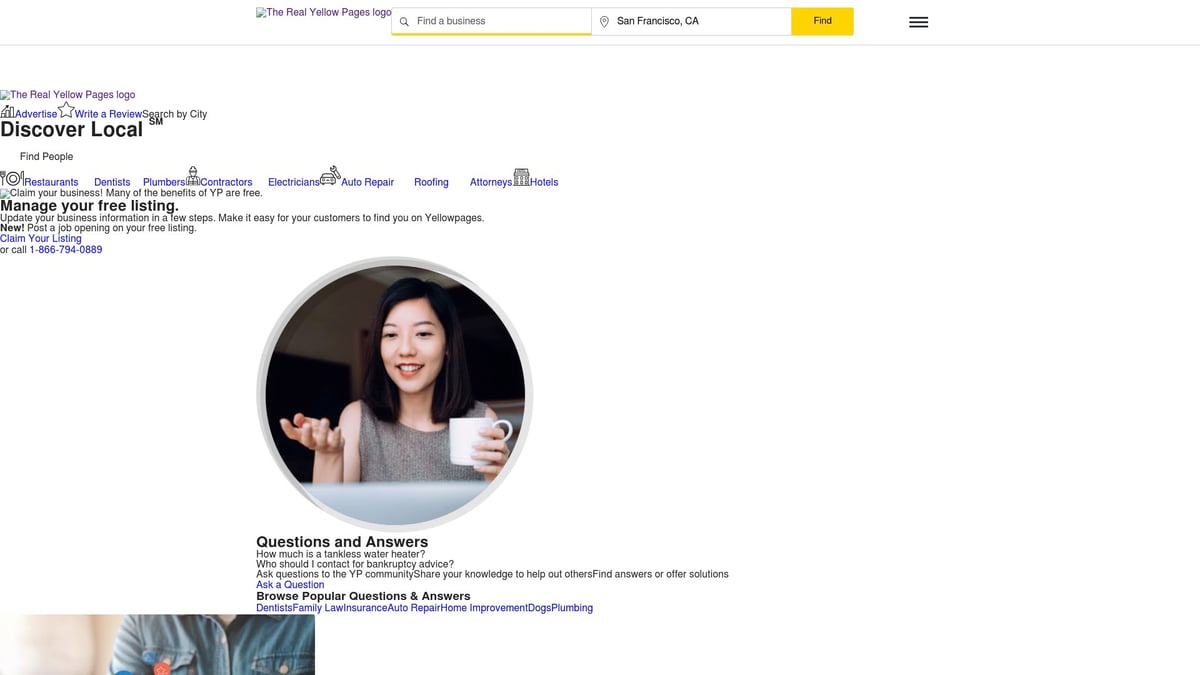Click the Claim your business image placeholder
1200x675 pixels.
coord(131,193)
